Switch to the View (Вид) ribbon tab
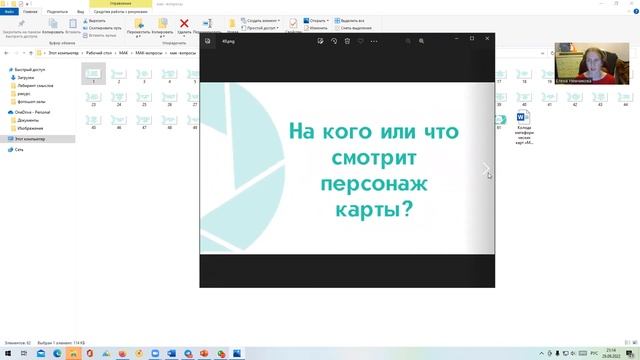 point(80,12)
